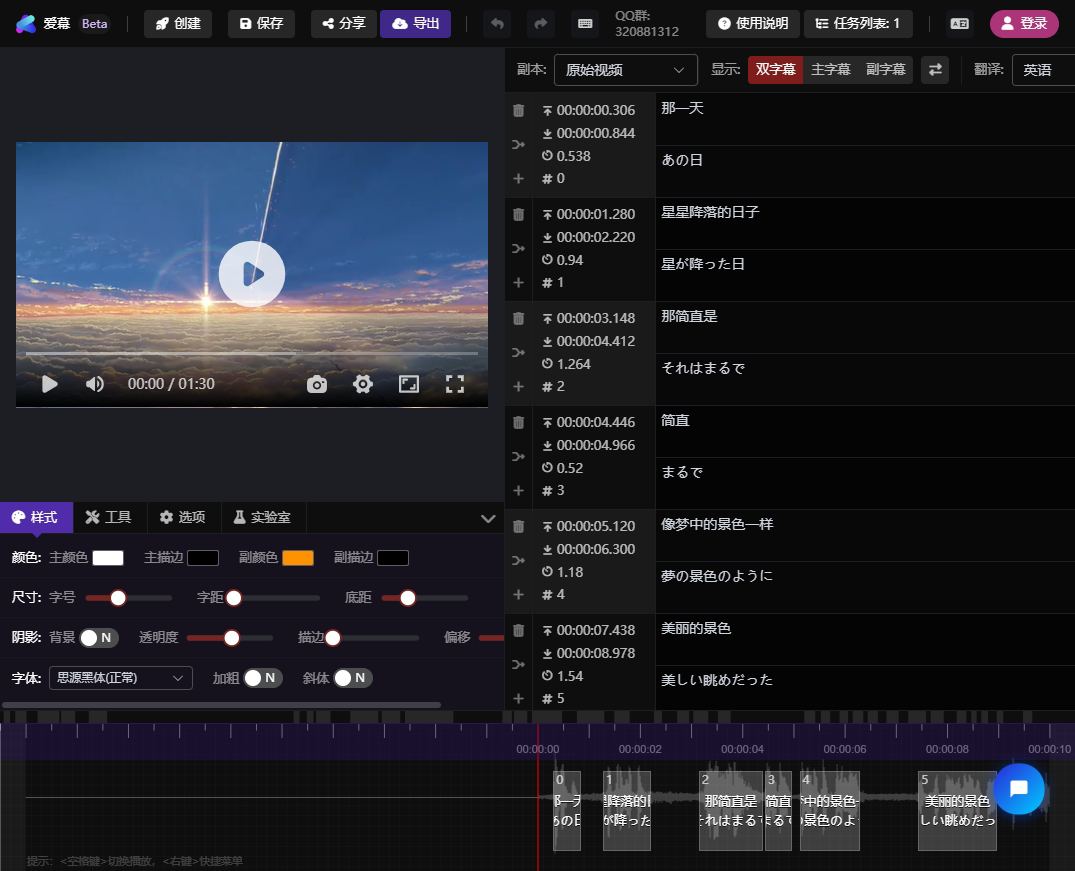
Task: Delete subtitle row 那一天 with trash icon
Action: [518, 110]
